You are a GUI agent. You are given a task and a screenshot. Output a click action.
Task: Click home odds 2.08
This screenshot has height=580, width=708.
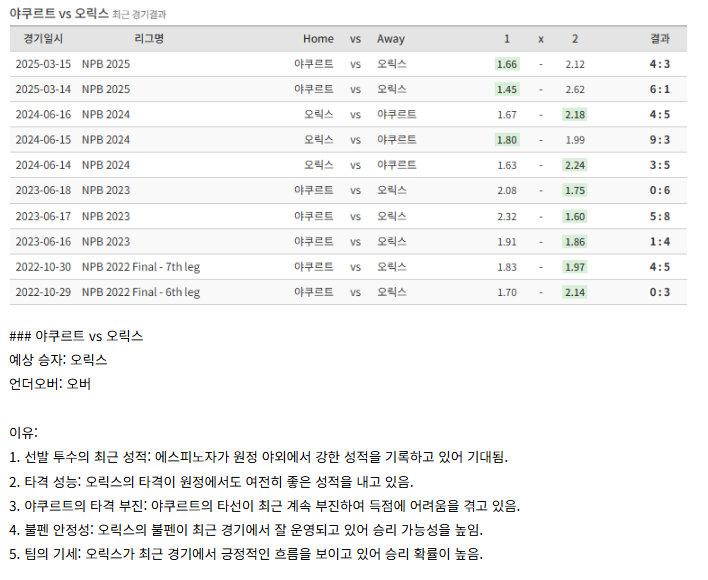(x=507, y=190)
